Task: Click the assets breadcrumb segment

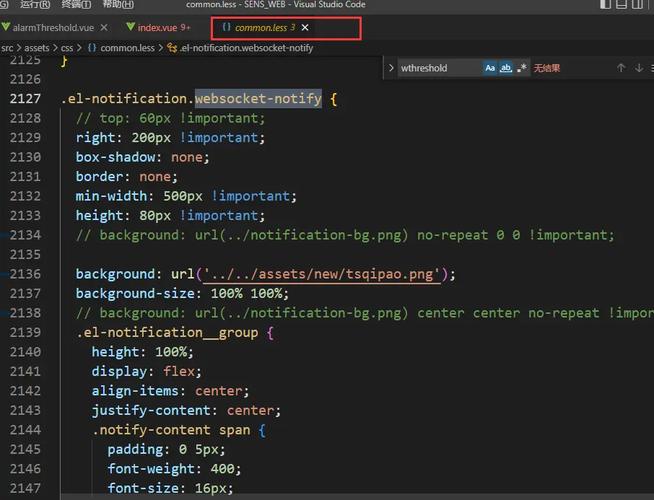Action: tap(37, 48)
